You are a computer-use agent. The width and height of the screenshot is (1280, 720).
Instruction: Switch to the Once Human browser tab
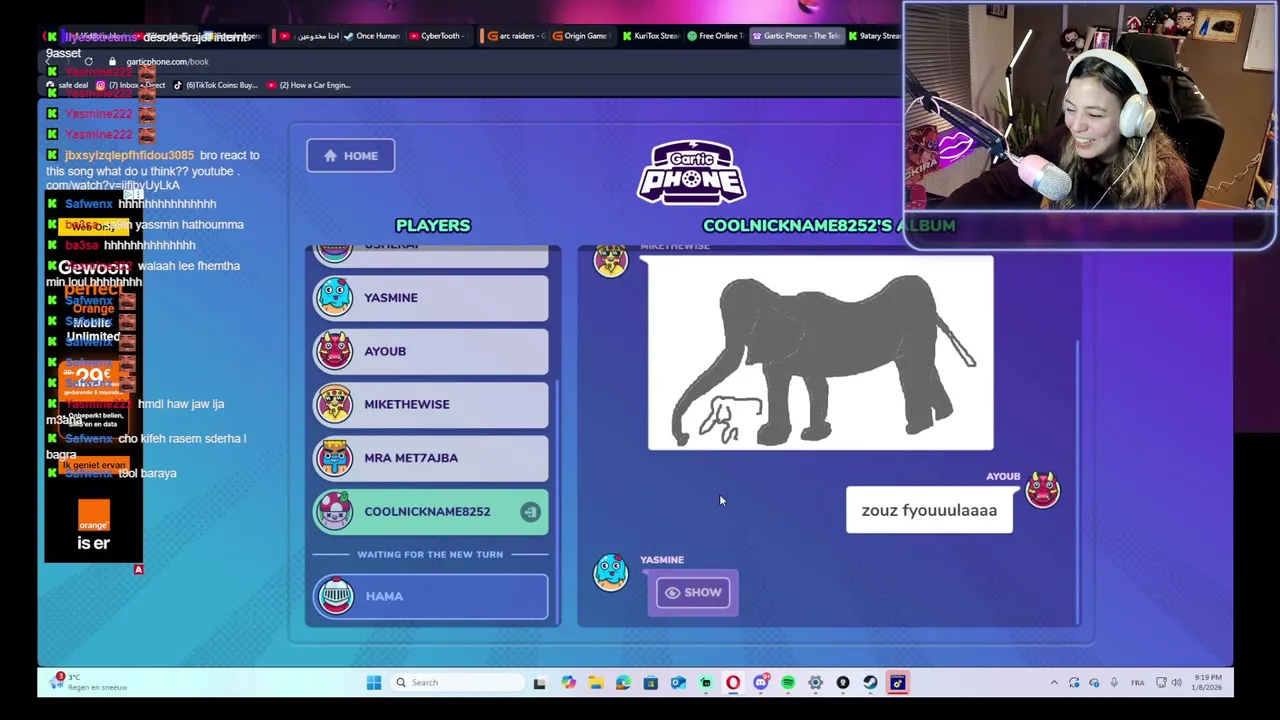[370, 36]
